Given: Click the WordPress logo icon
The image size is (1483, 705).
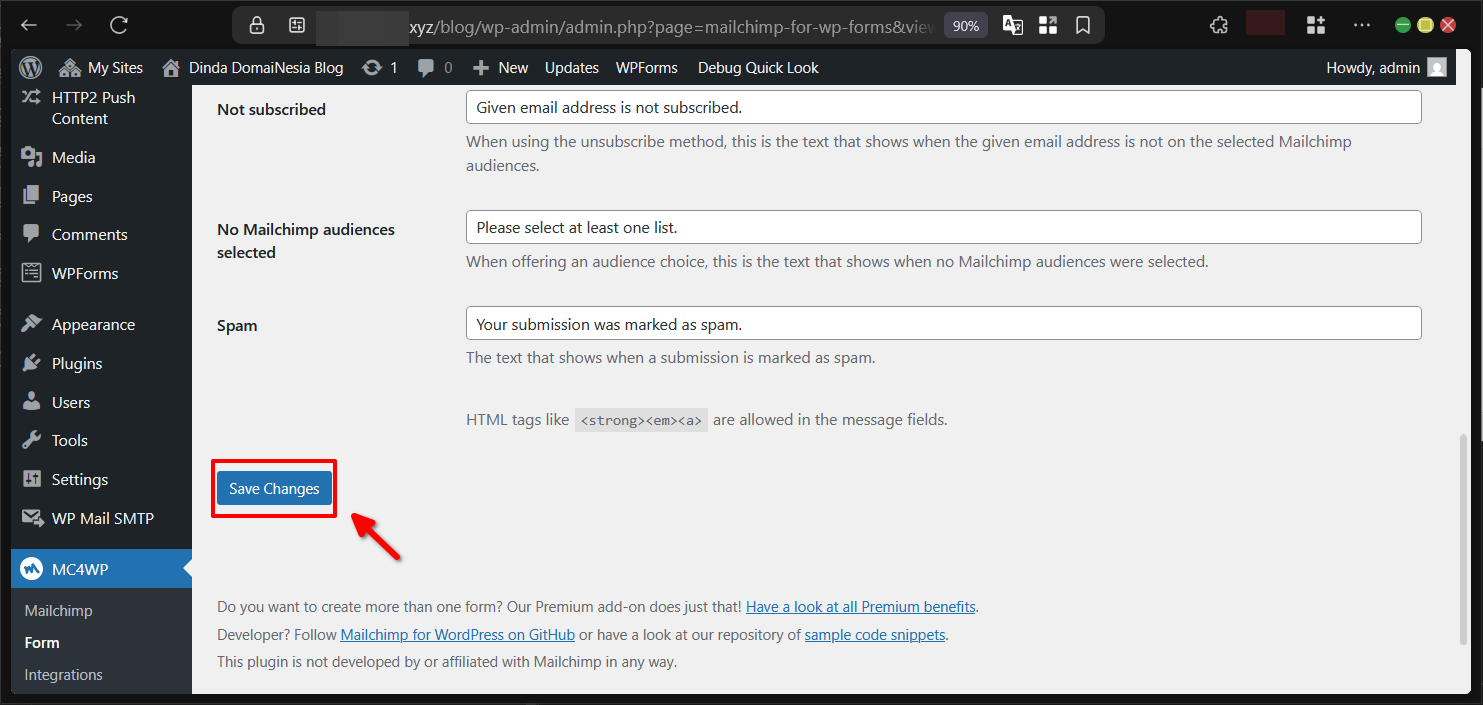Looking at the screenshot, I should coord(30,67).
